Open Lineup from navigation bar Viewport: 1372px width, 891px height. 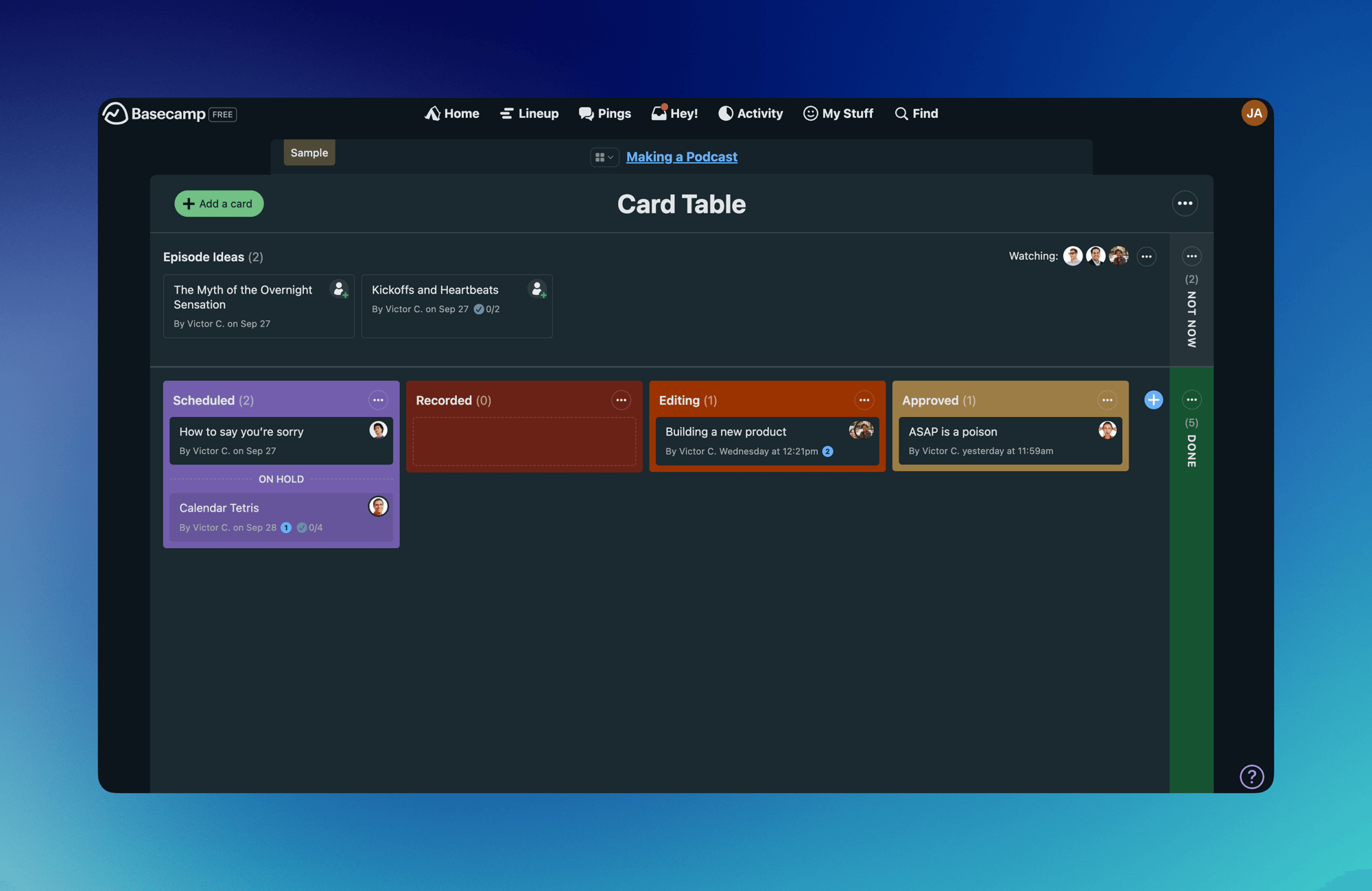pos(529,114)
